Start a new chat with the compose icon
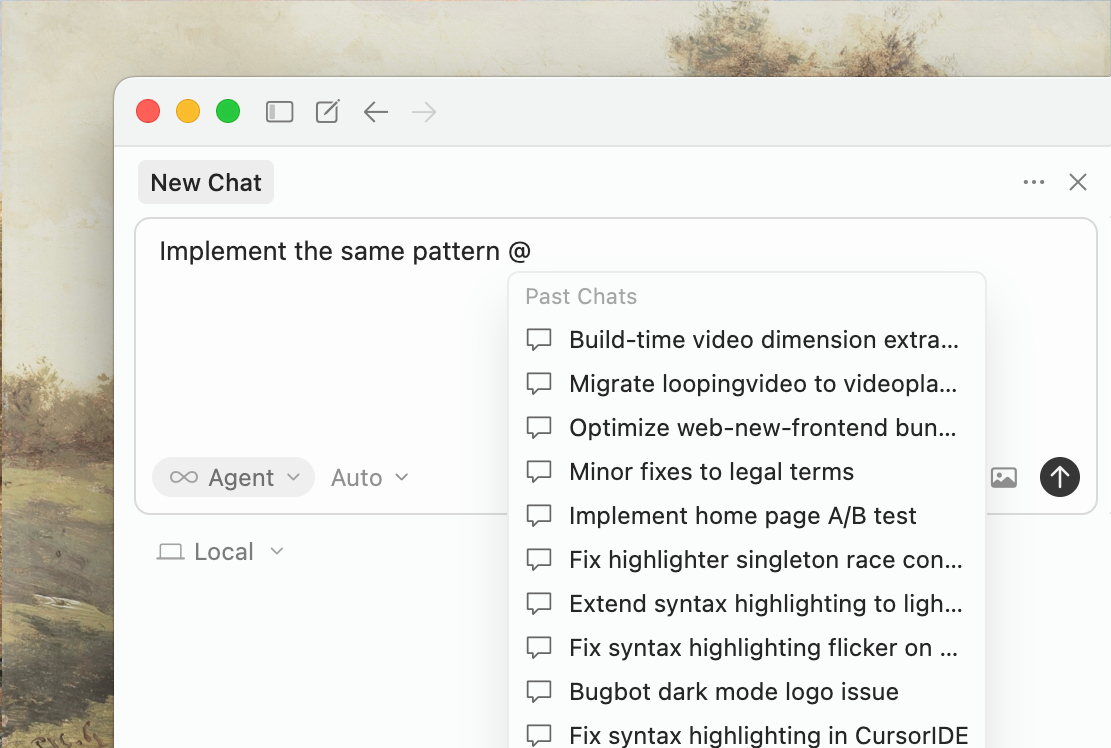 (x=326, y=111)
